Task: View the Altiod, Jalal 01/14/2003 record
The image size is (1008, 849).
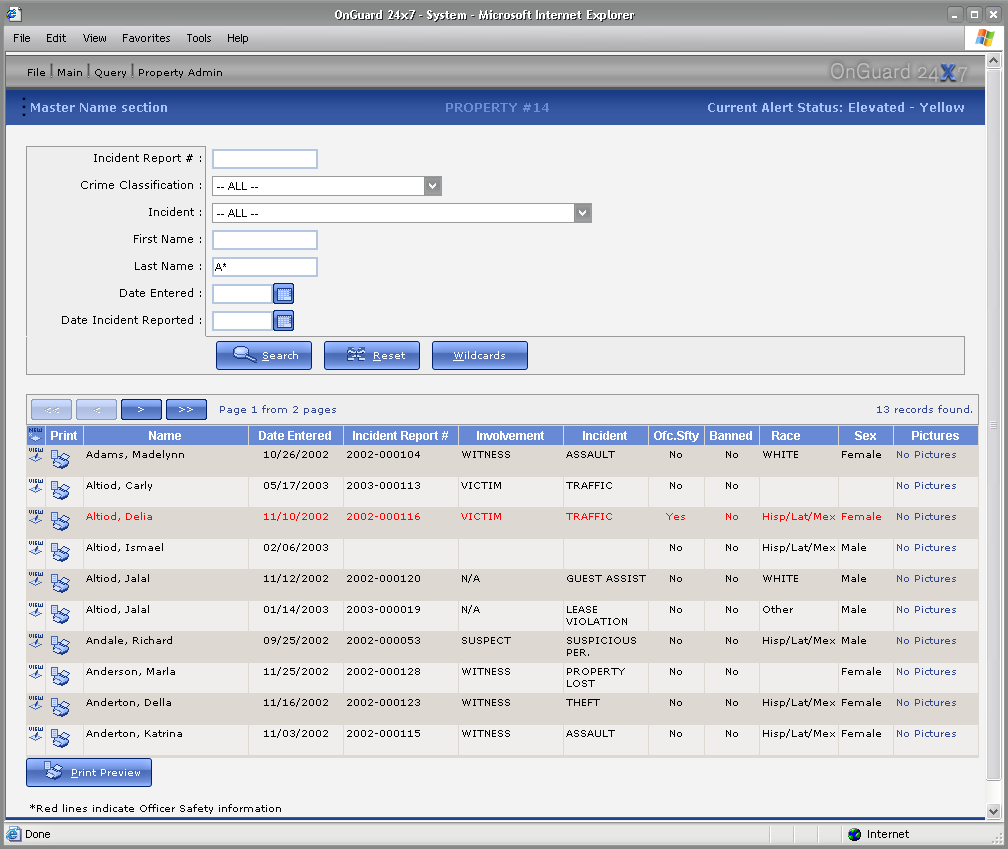Action: pos(35,610)
